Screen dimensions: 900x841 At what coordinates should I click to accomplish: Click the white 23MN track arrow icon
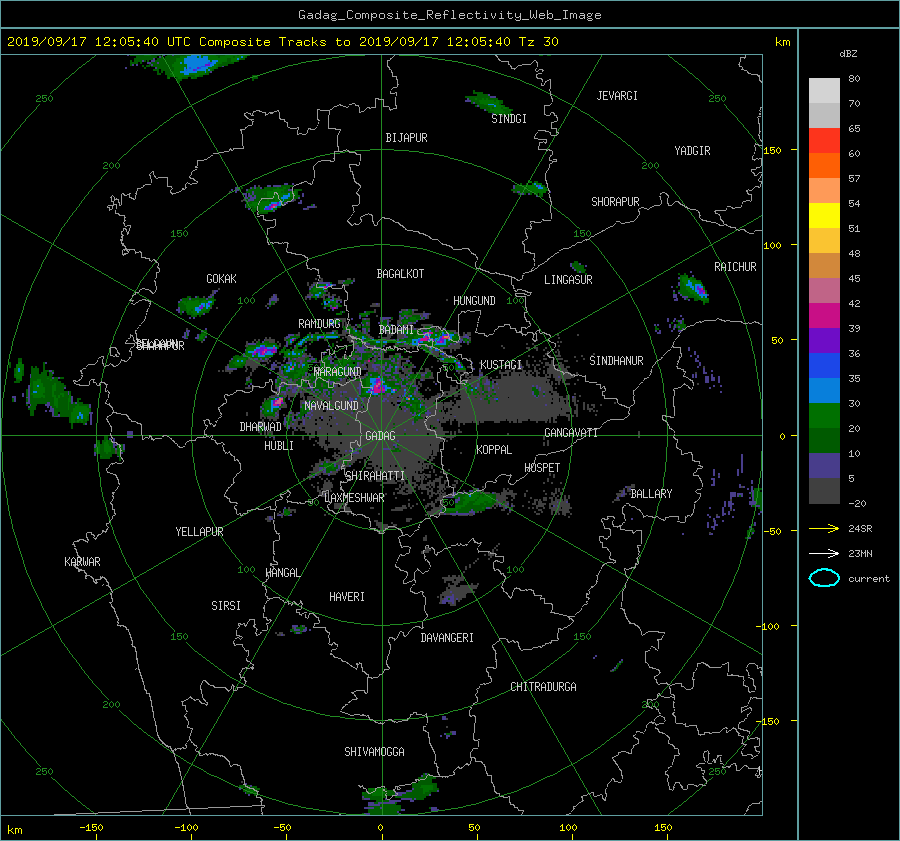824,553
